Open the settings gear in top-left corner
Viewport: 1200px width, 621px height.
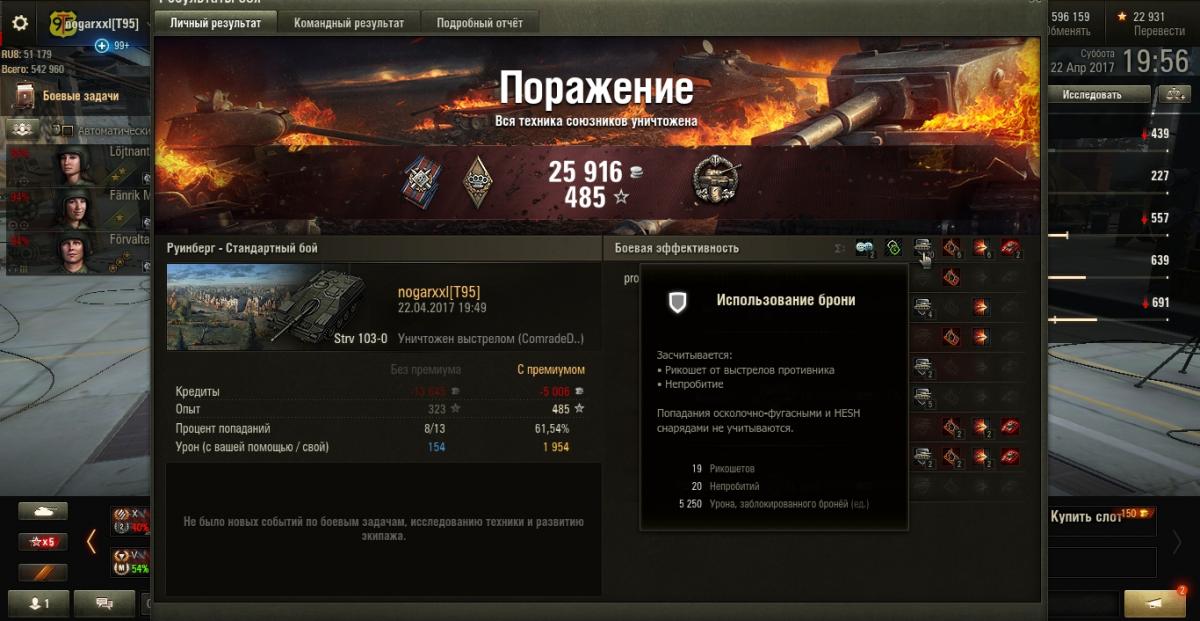coord(20,21)
